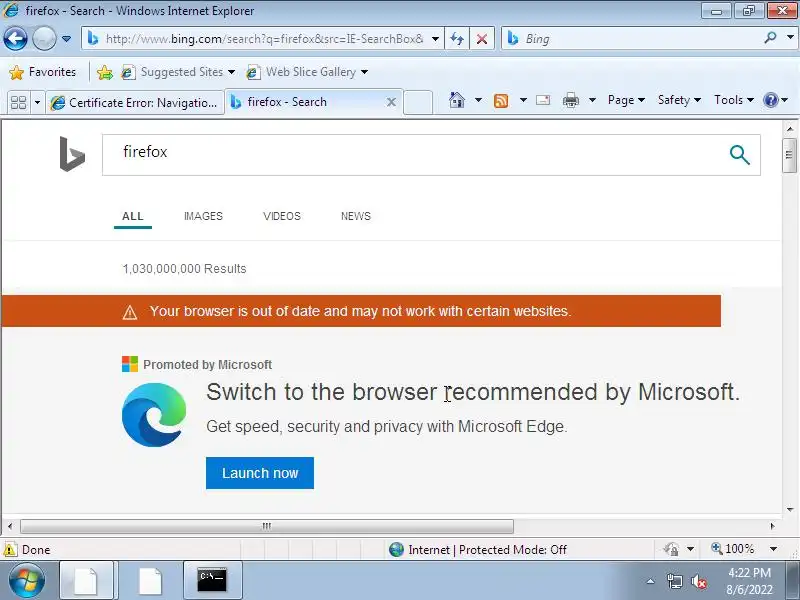
Task: Click the Read Mail icon
Action: (x=543, y=100)
